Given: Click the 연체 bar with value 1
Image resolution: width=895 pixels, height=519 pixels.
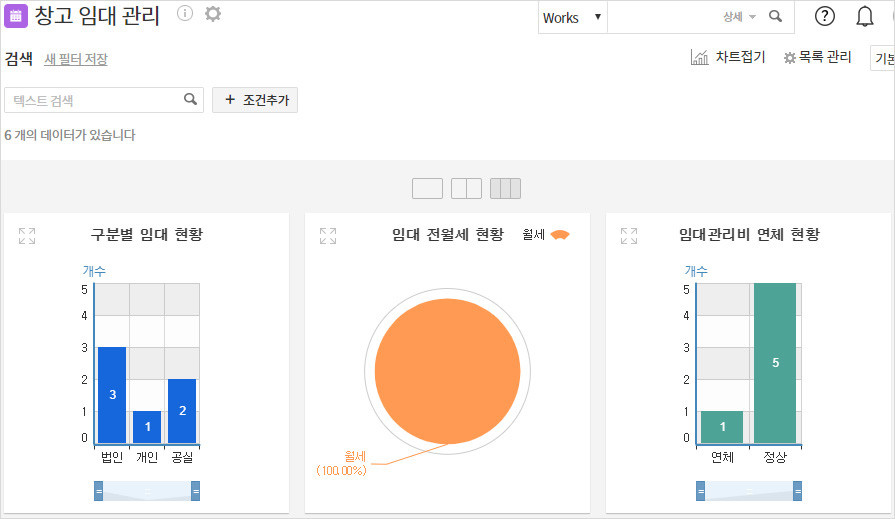Looking at the screenshot, I should tap(722, 427).
